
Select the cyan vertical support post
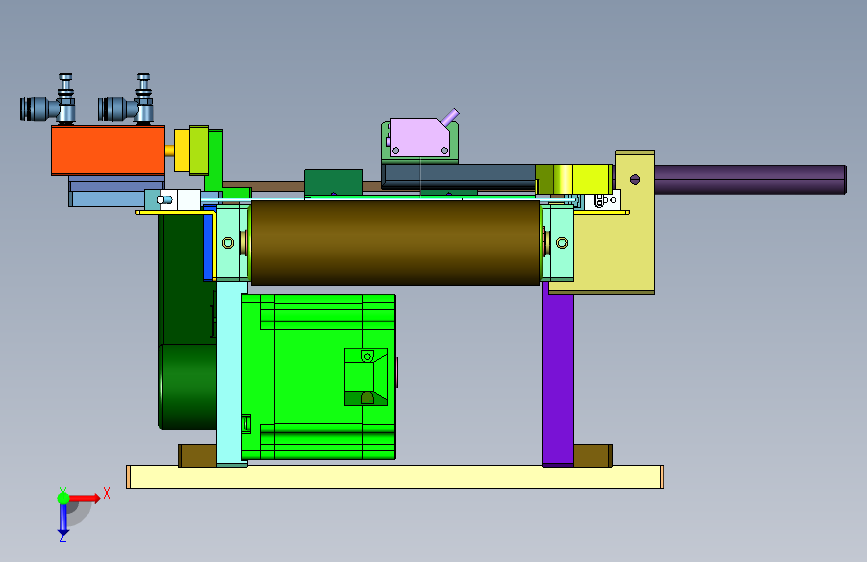pyautogui.click(x=231, y=374)
